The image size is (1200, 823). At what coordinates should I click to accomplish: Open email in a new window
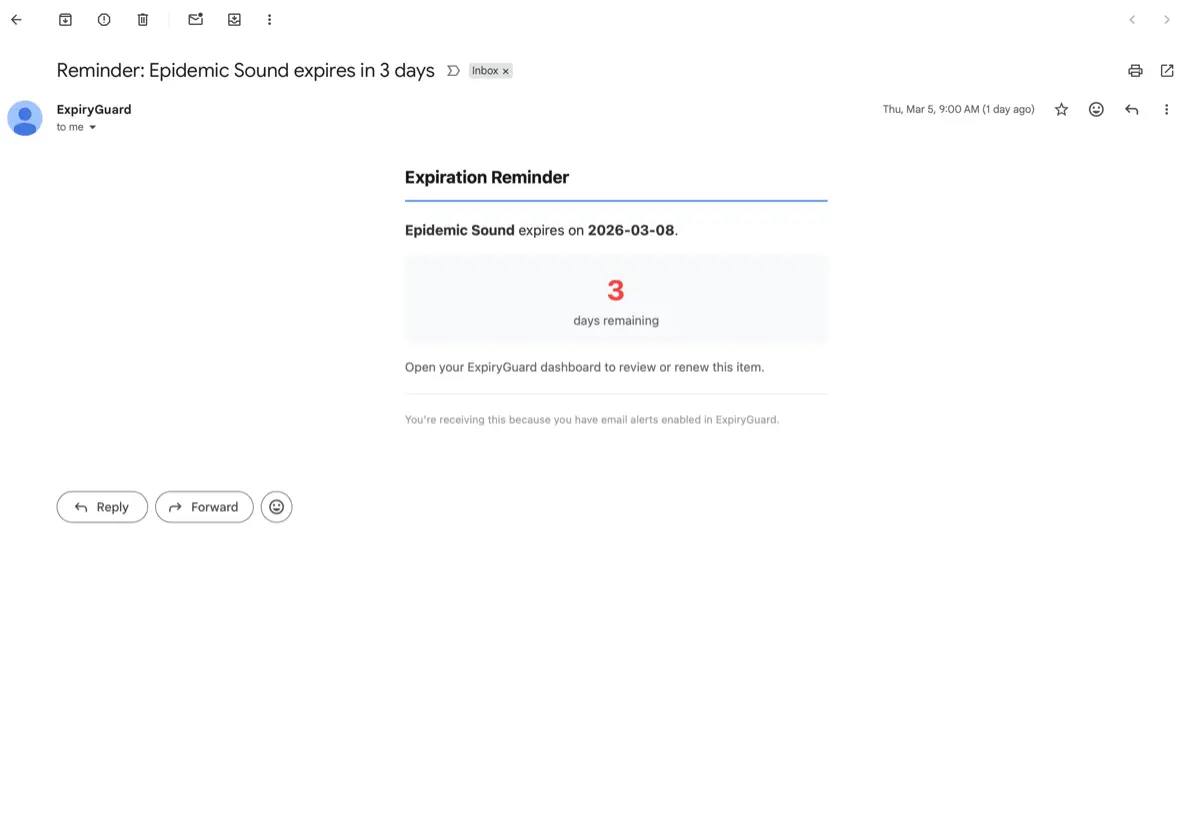tap(1167, 71)
